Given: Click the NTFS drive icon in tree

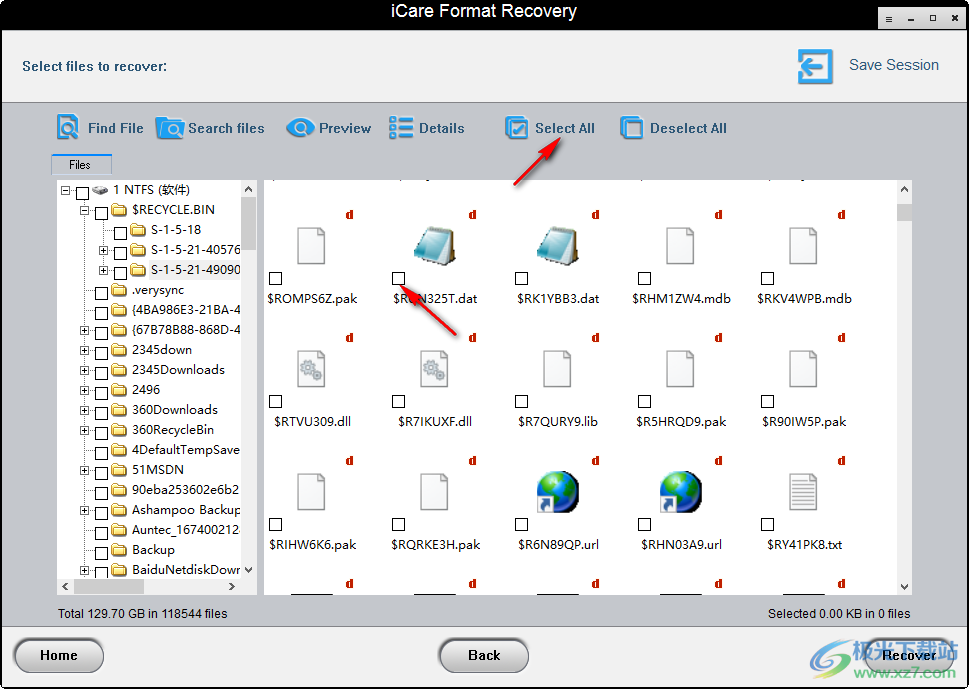Looking at the screenshot, I should coord(99,190).
